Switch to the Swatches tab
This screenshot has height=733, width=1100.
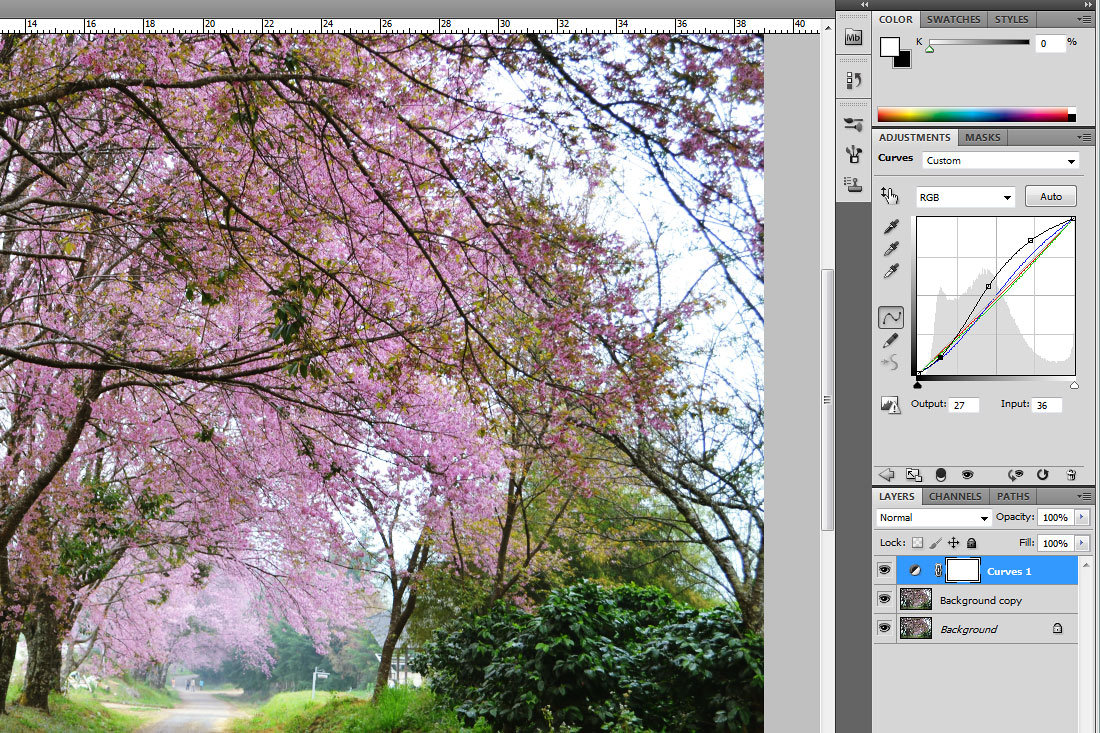tap(953, 19)
